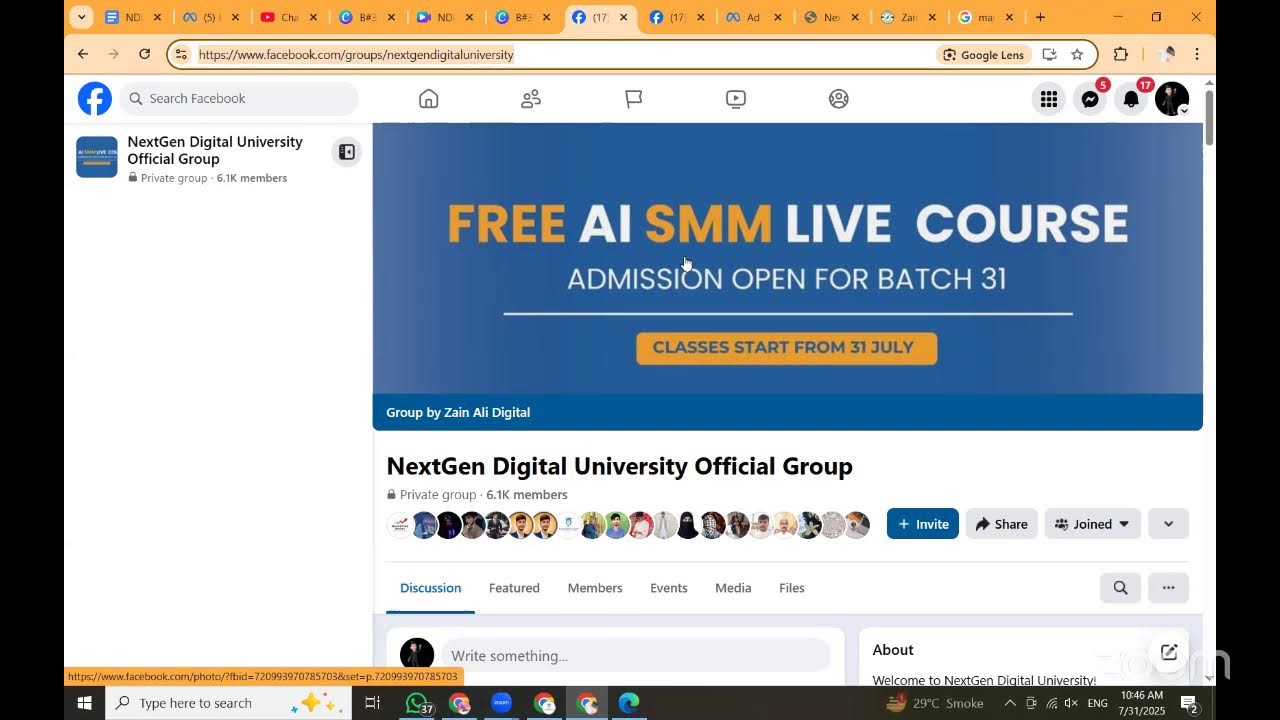Open the group cover photo
This screenshot has width=1280, height=720.
(788, 258)
